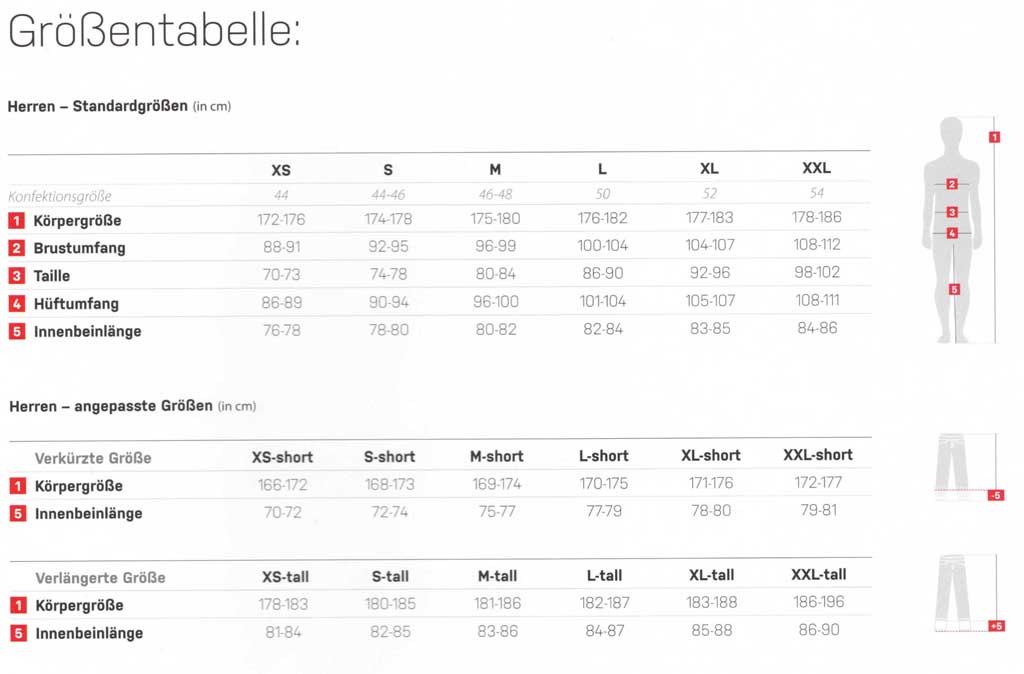Click the Brustumfang value 96-99

pos(495,246)
